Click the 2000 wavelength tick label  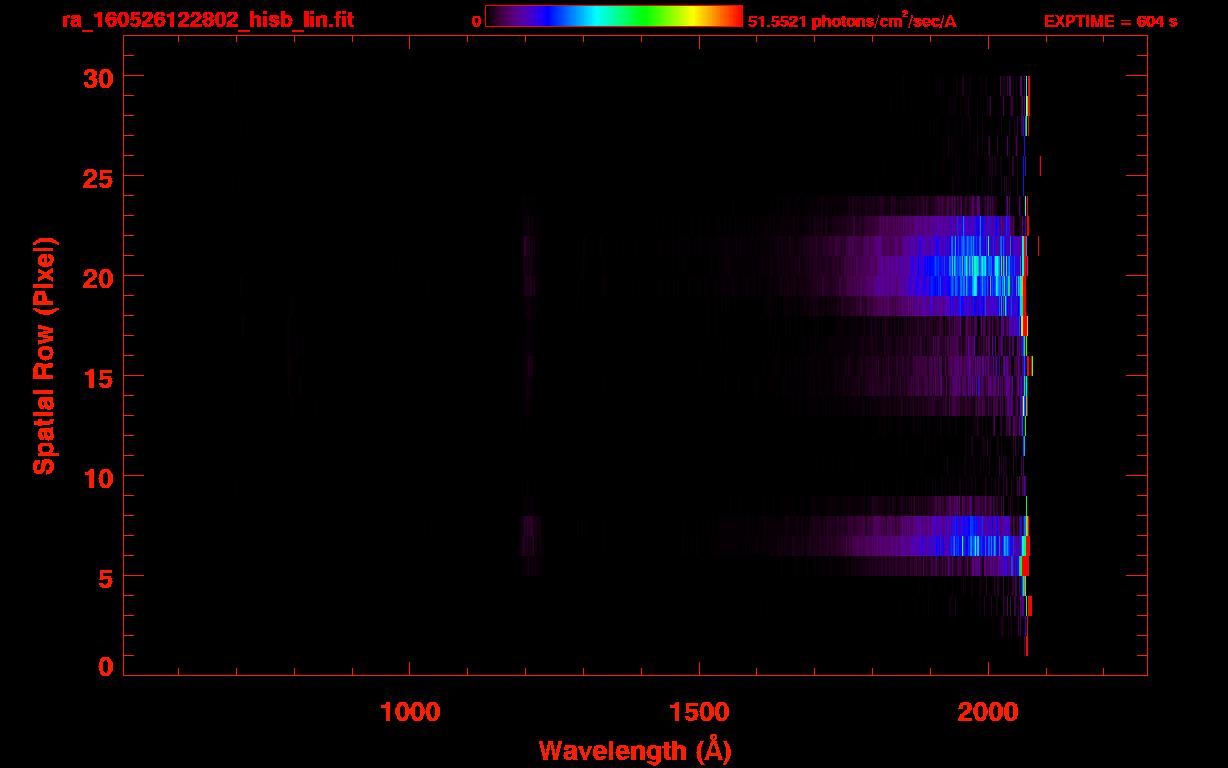(x=988, y=712)
